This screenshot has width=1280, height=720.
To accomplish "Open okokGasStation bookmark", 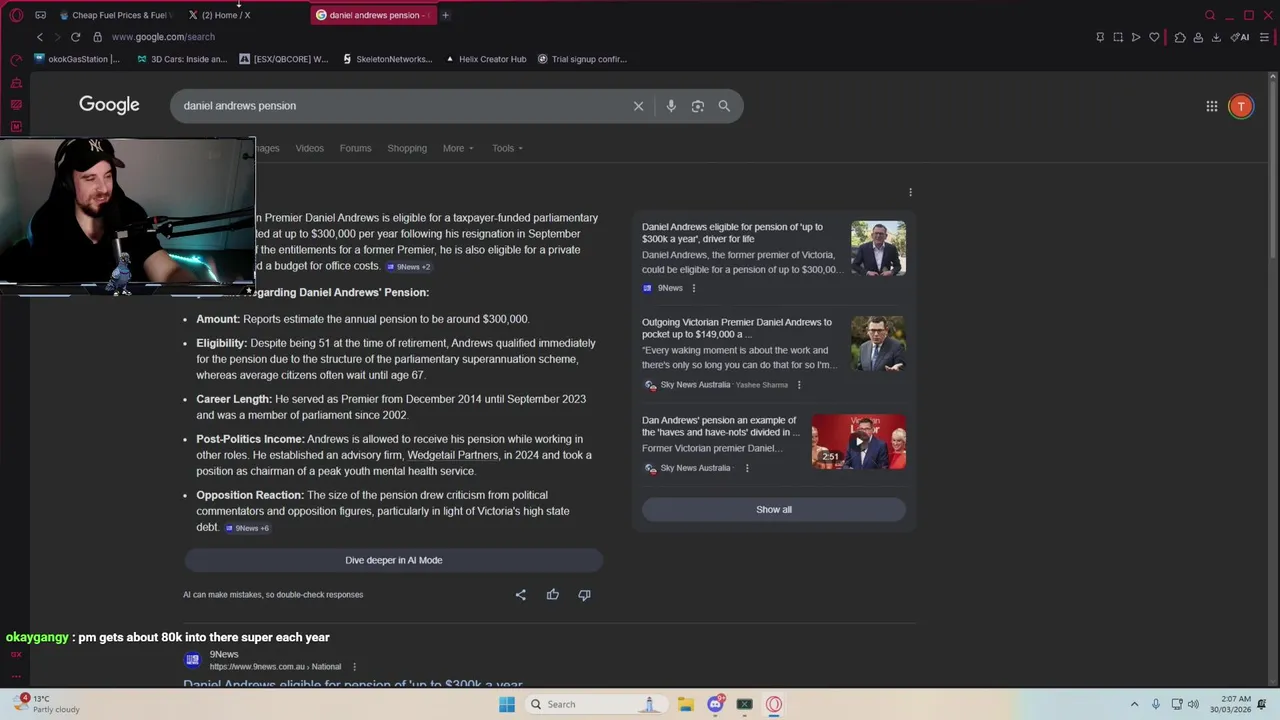I will pos(77,59).
